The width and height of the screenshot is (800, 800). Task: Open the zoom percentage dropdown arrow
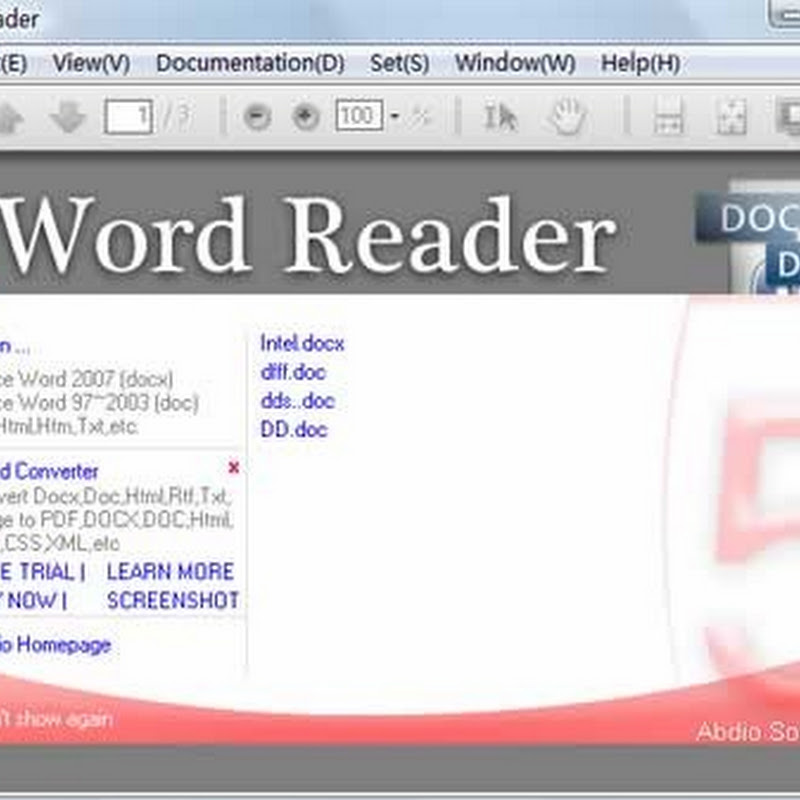click(394, 116)
